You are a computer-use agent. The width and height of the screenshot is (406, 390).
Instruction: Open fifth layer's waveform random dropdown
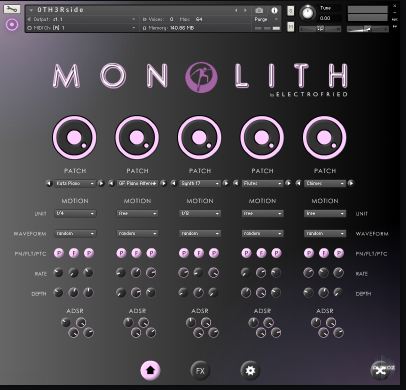325,234
